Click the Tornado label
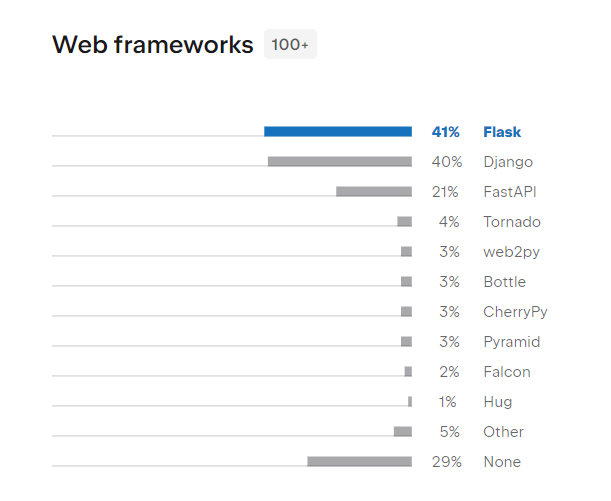Viewport: 611px width, 501px height. coord(512,222)
